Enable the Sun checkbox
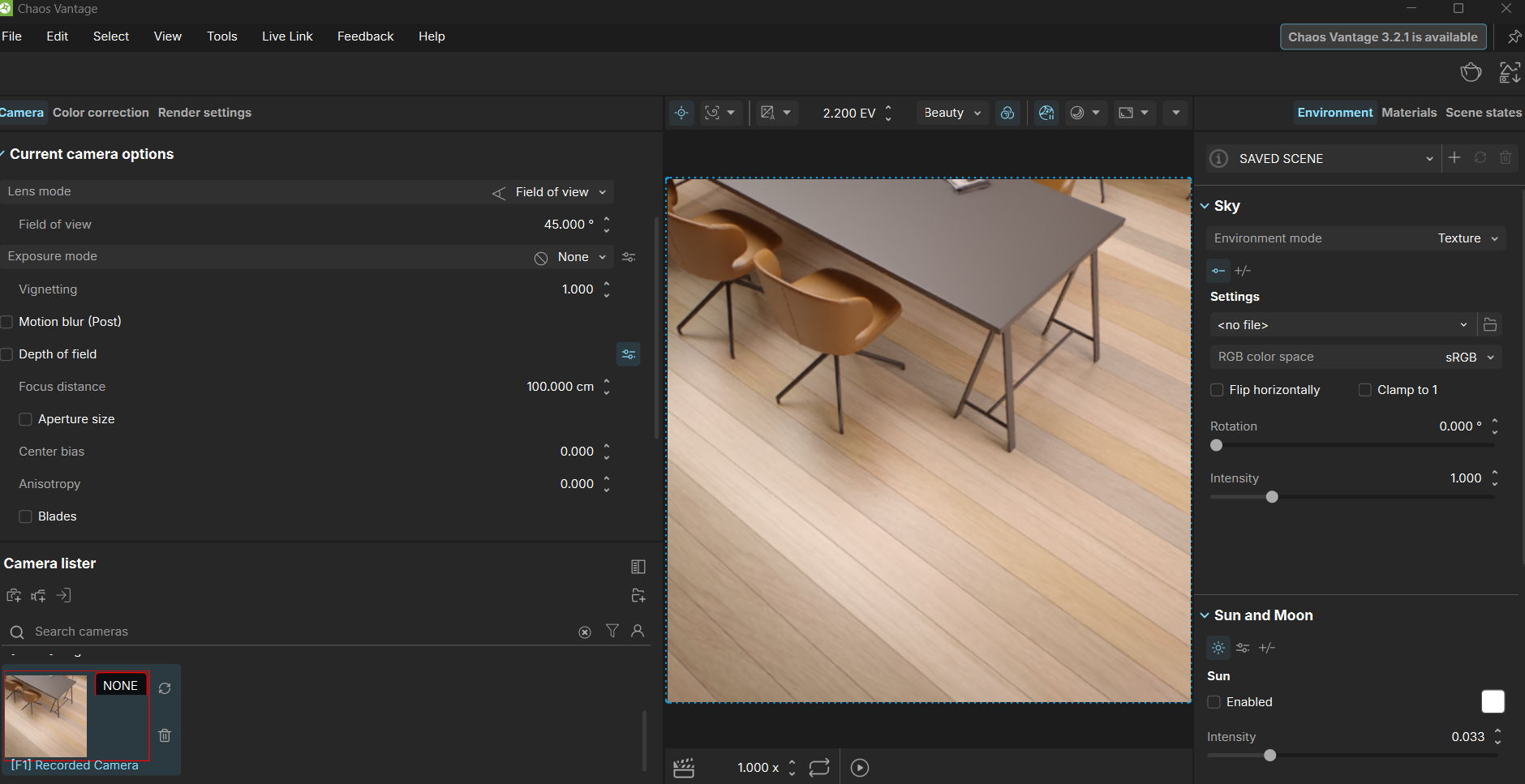This screenshot has height=784, width=1525. coord(1214,702)
